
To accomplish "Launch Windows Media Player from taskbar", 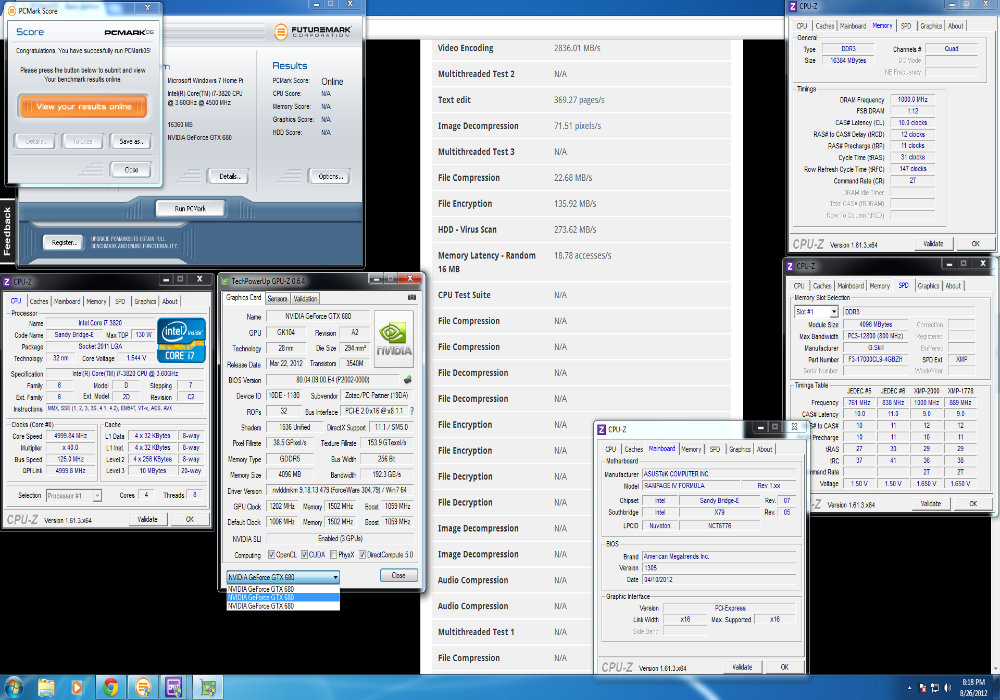I will [x=77, y=687].
